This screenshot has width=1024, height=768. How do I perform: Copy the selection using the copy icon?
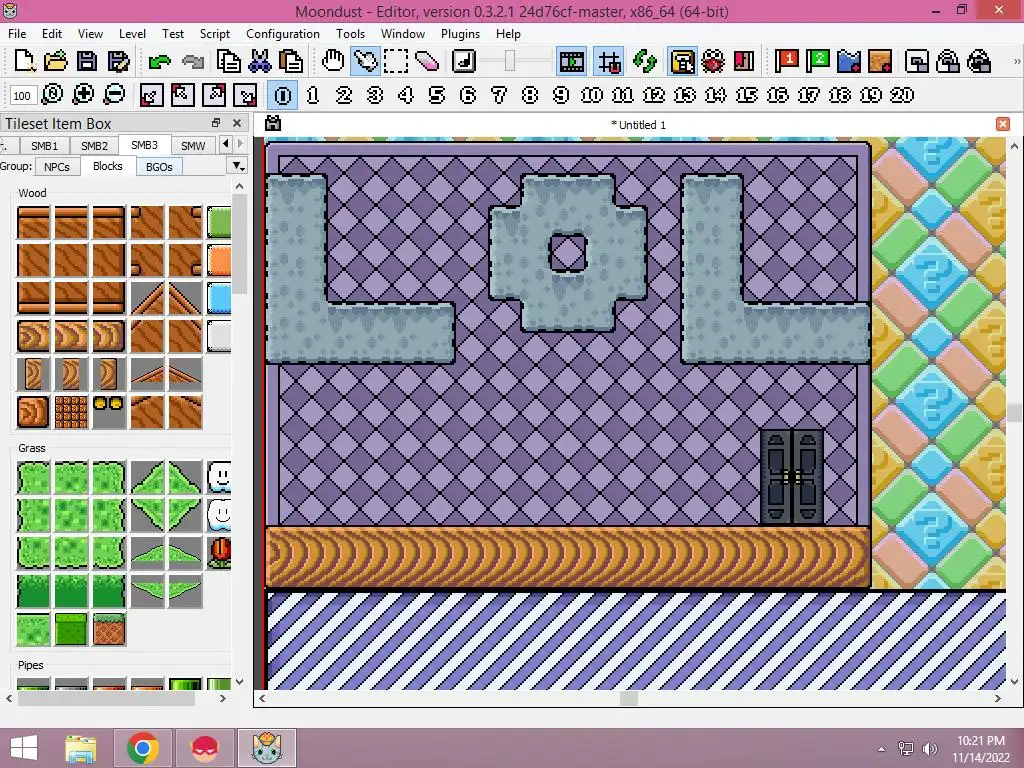(x=229, y=61)
